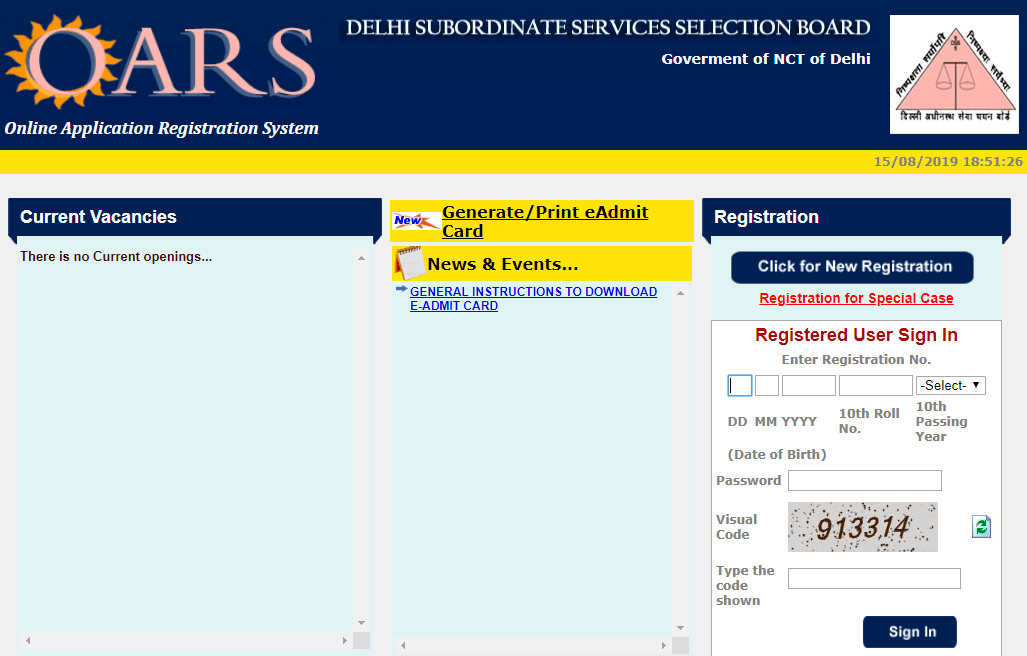
Task: Focus the MM month field
Action: click(x=767, y=385)
